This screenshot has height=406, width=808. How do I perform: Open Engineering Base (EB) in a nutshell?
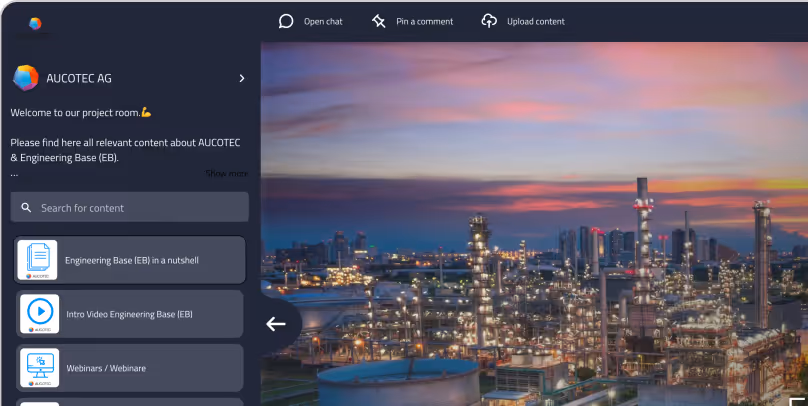point(129,260)
